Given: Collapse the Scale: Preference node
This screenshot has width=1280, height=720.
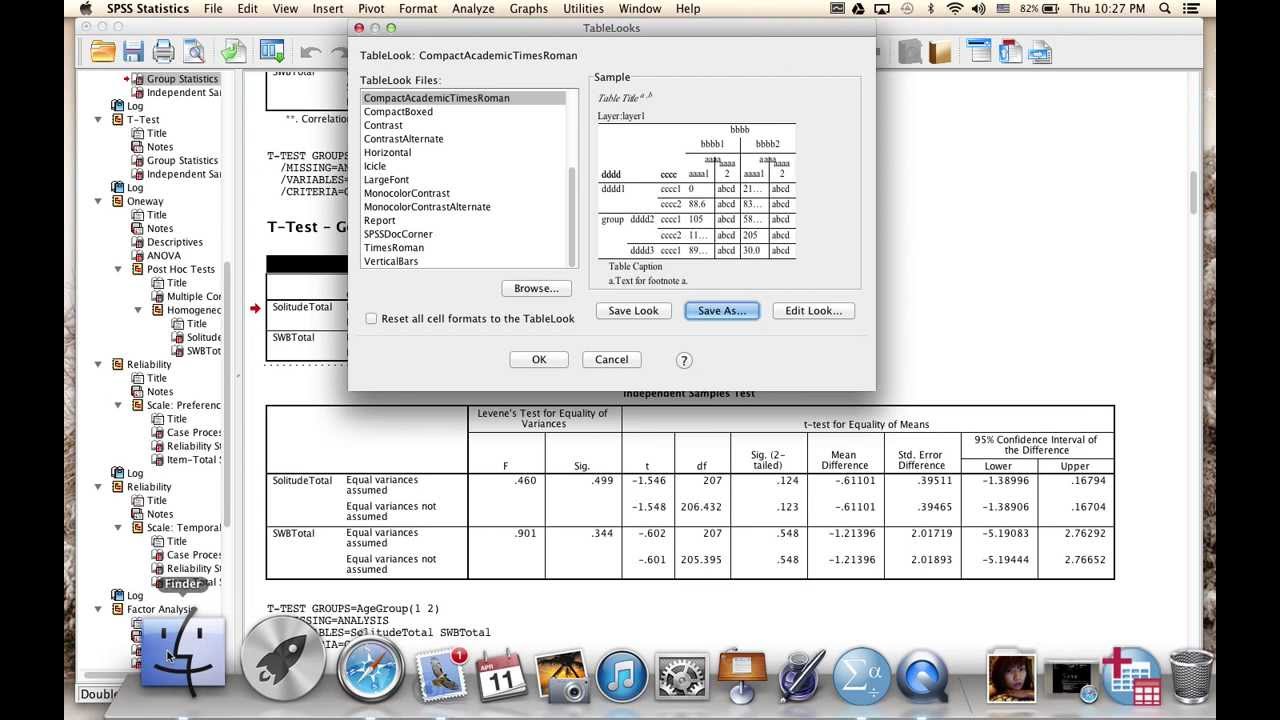Looking at the screenshot, I should click(x=118, y=405).
